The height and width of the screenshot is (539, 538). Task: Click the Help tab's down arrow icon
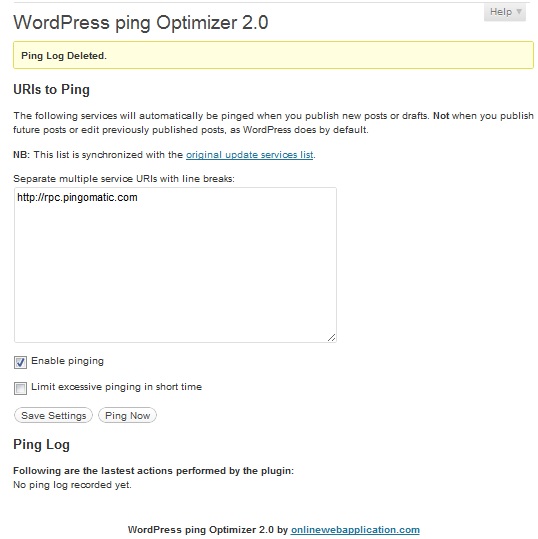(x=519, y=12)
